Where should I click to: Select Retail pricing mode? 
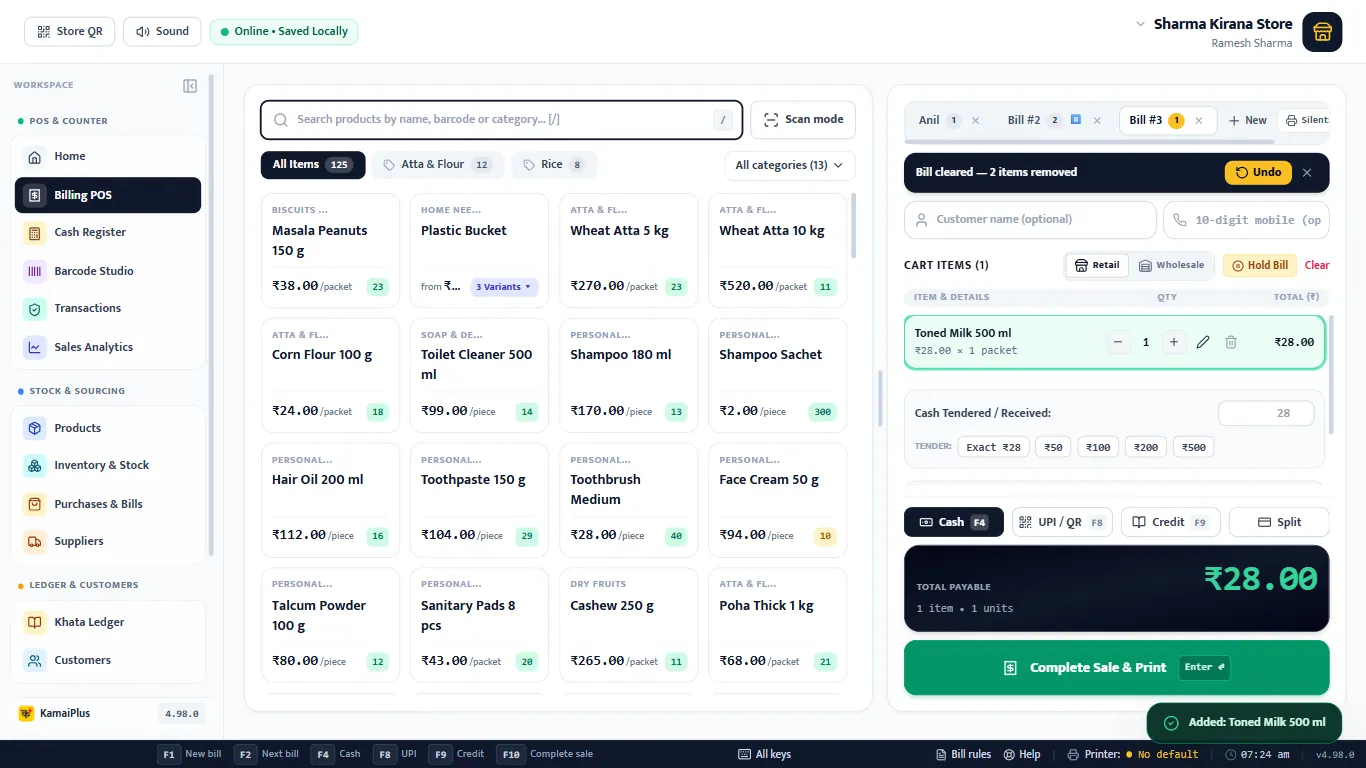(x=1097, y=265)
